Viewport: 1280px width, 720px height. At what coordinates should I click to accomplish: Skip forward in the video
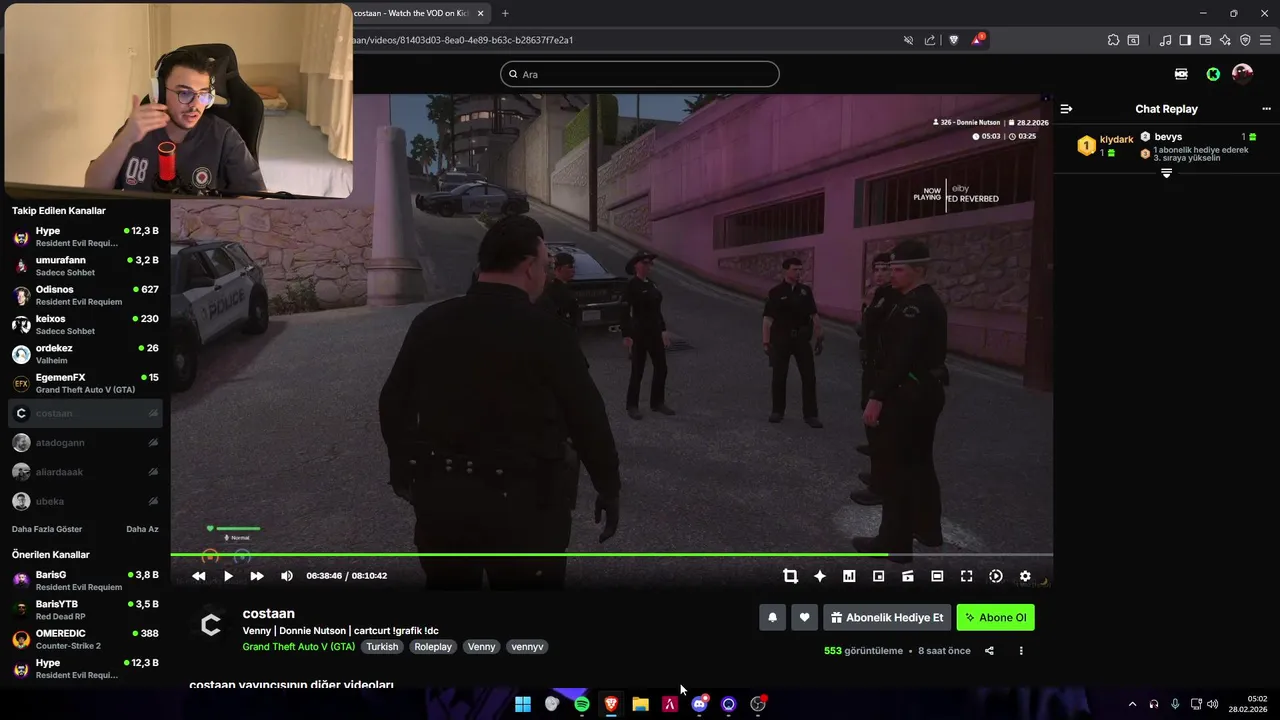(x=257, y=576)
